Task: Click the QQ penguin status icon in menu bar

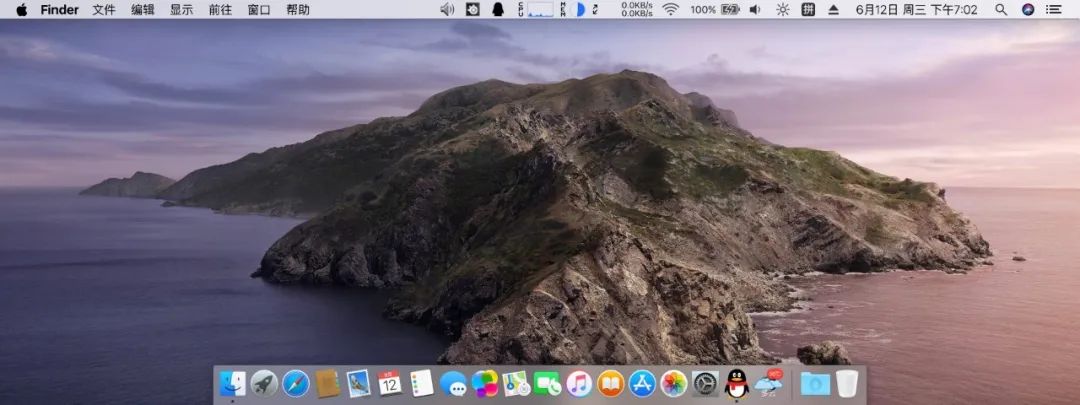Action: 498,10
